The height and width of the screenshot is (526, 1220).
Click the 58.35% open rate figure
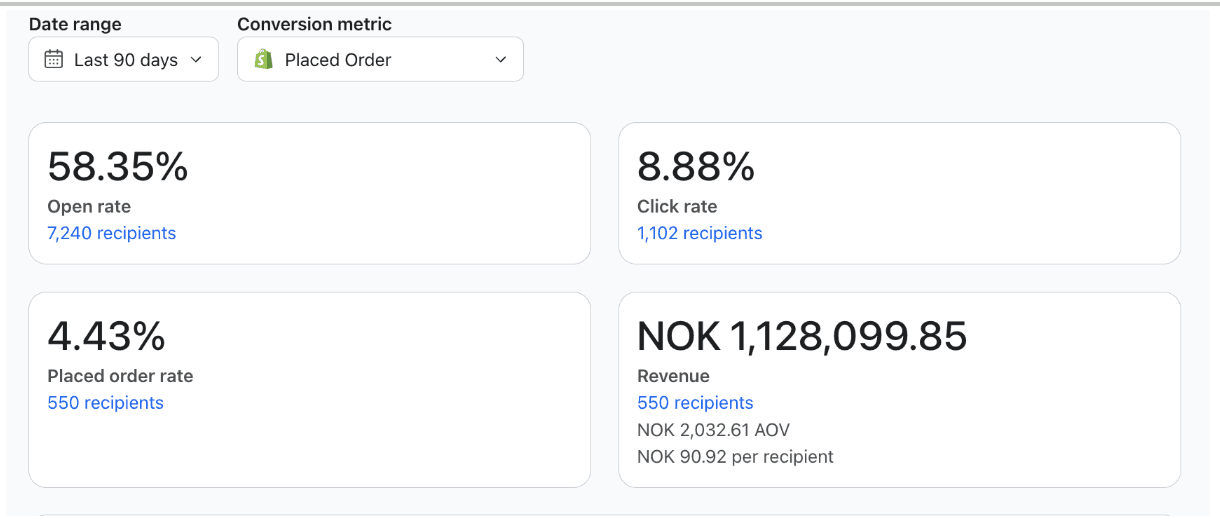coord(118,167)
